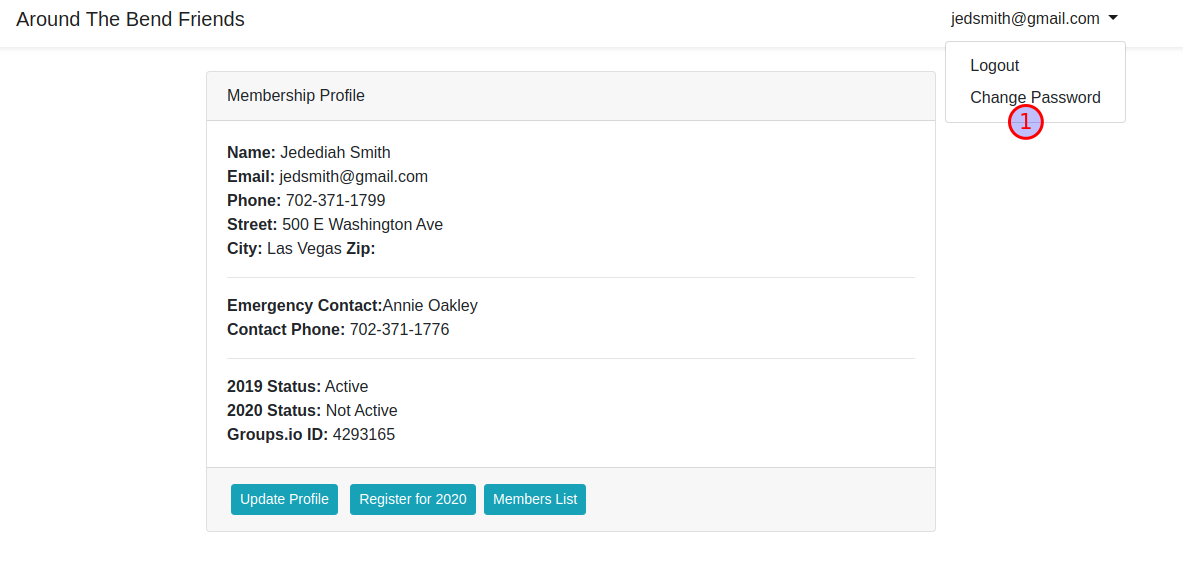Click the Membership Profile card header
Screen dimensions: 1183x579
click(x=570, y=96)
